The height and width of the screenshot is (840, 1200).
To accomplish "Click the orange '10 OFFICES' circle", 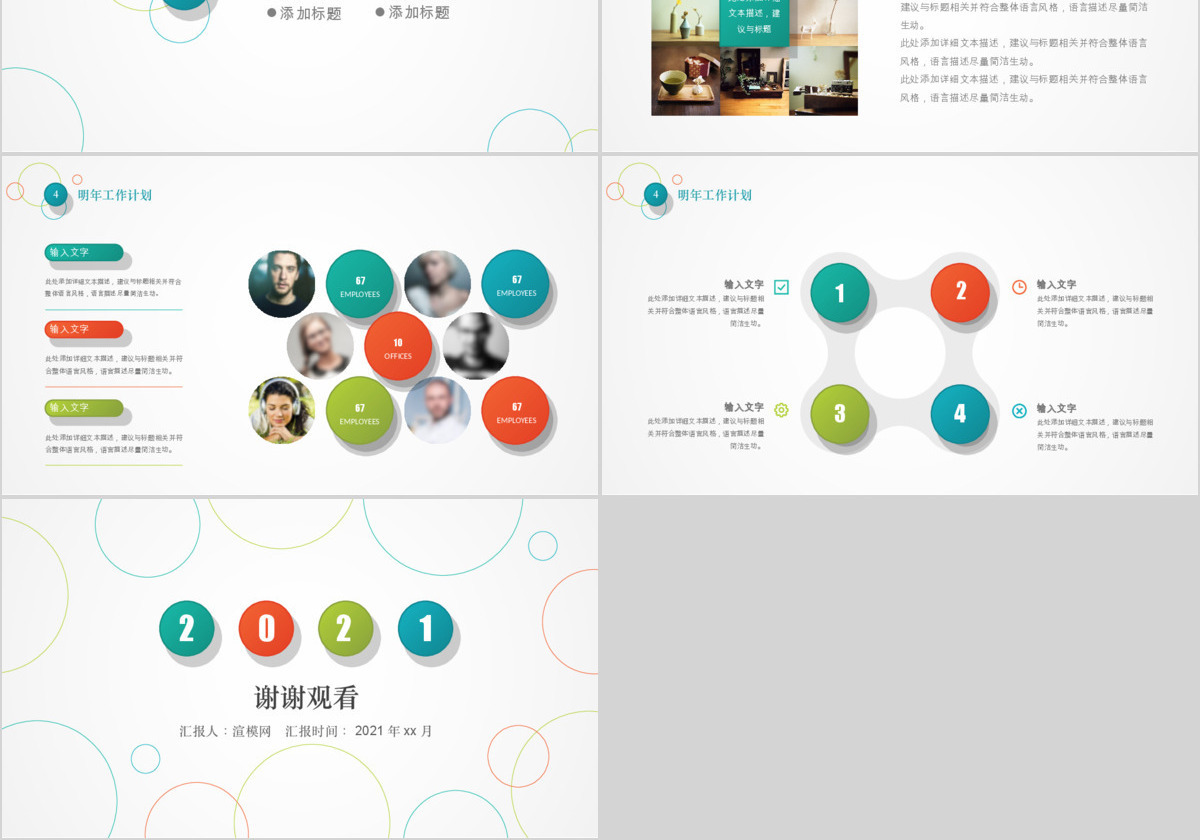I will (398, 346).
